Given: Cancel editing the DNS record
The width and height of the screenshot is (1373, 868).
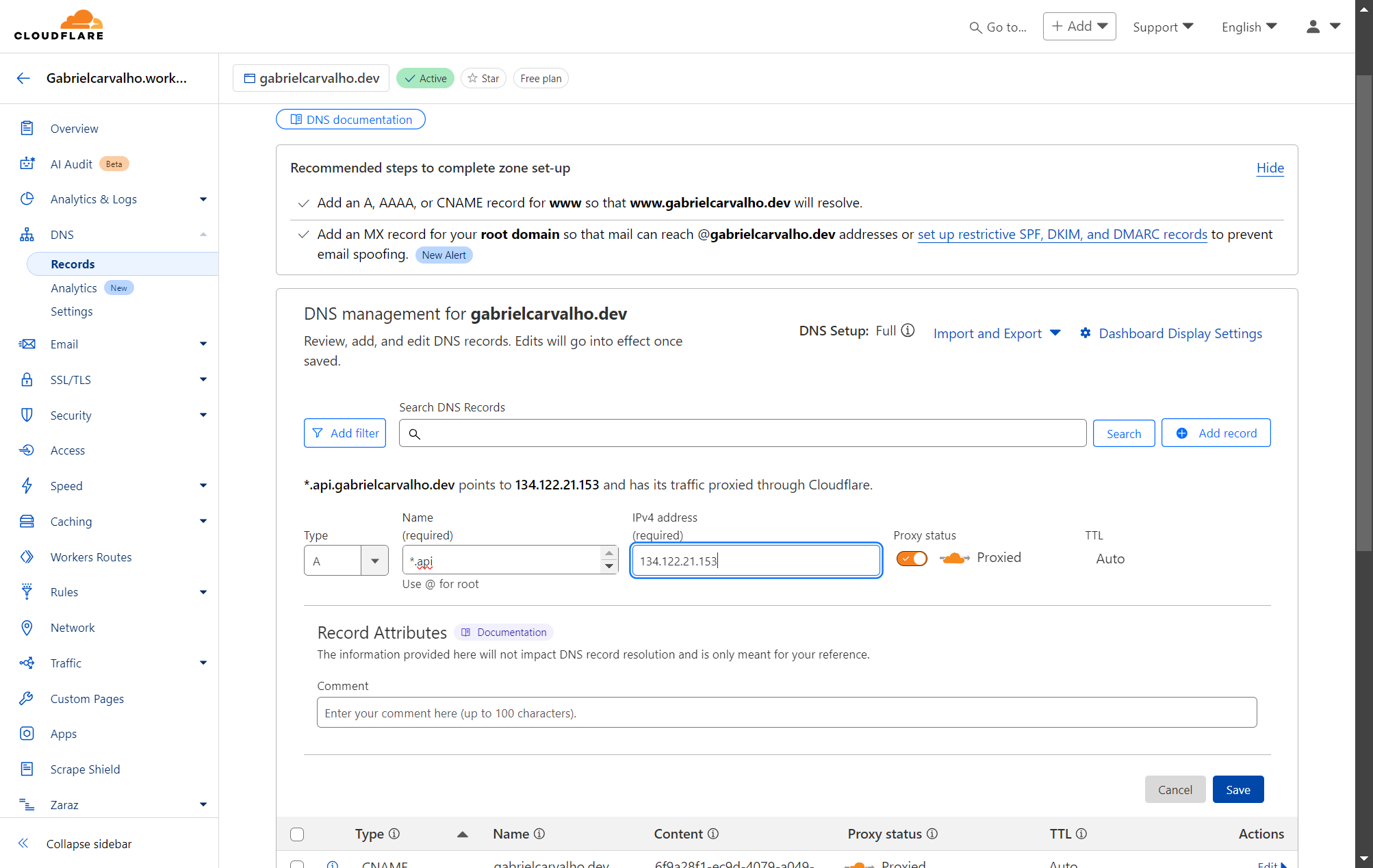Looking at the screenshot, I should [1175, 789].
